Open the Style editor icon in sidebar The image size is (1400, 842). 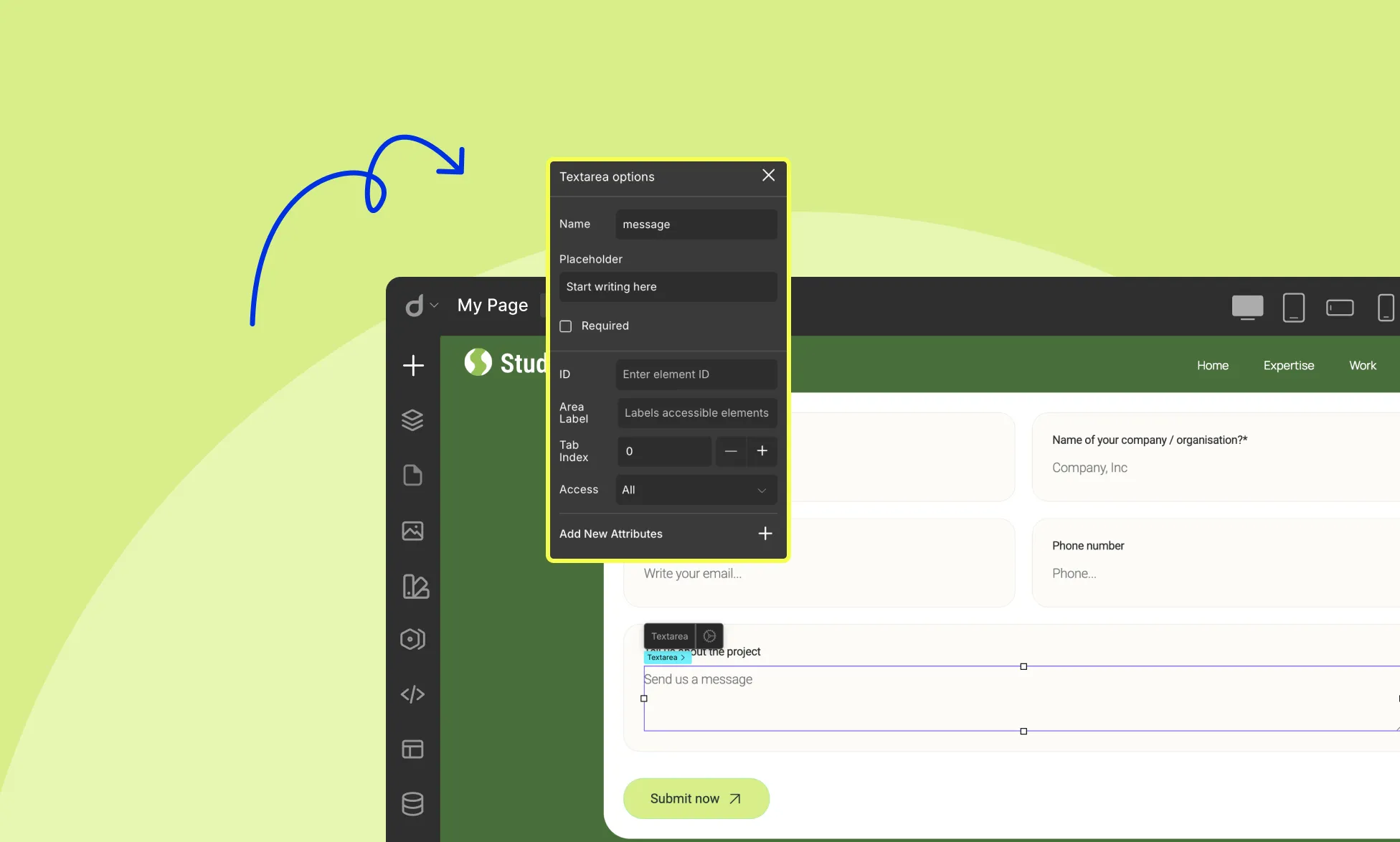pos(415,587)
